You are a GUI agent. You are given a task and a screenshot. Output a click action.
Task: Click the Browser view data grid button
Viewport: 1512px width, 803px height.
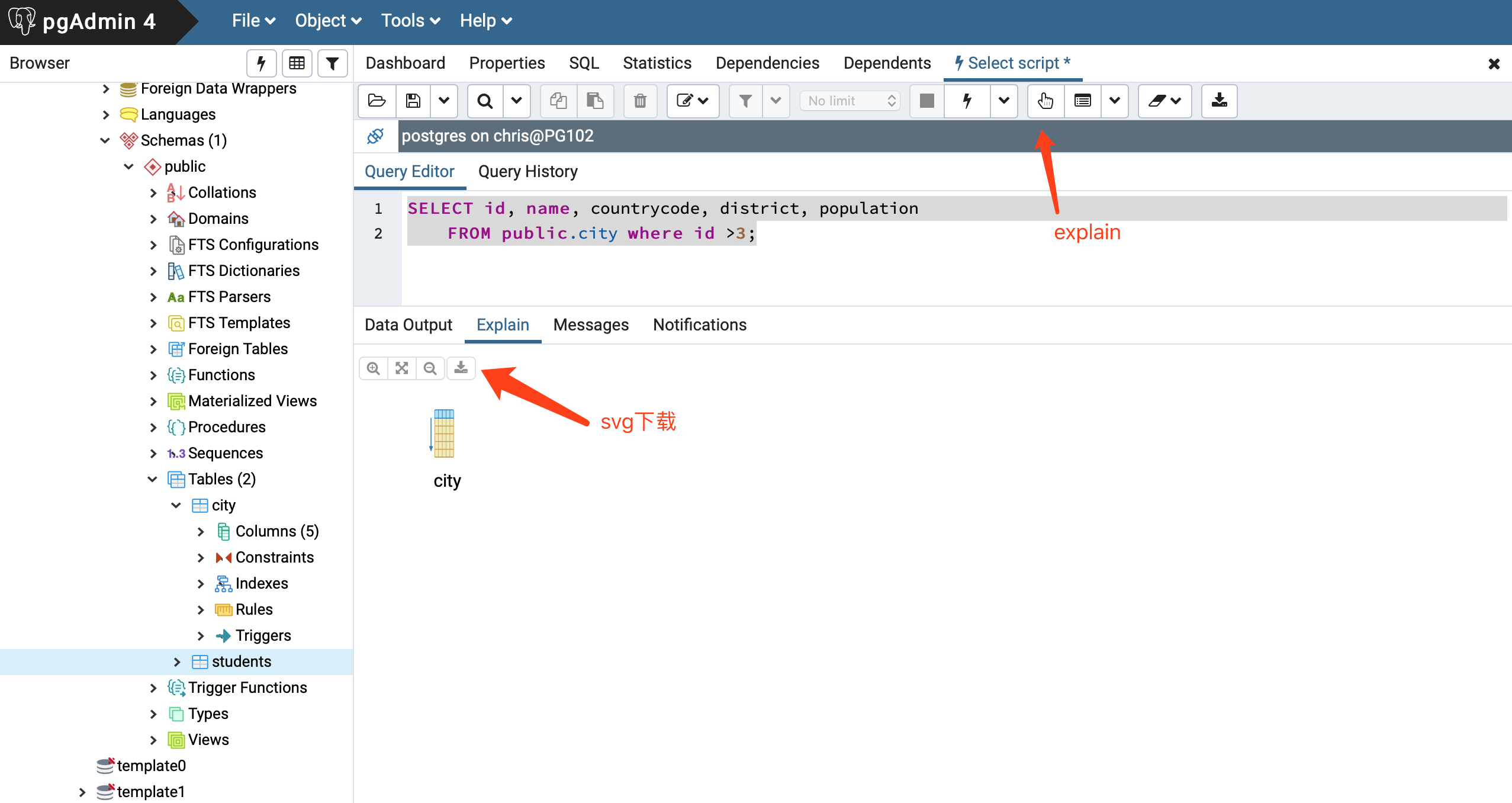297,63
